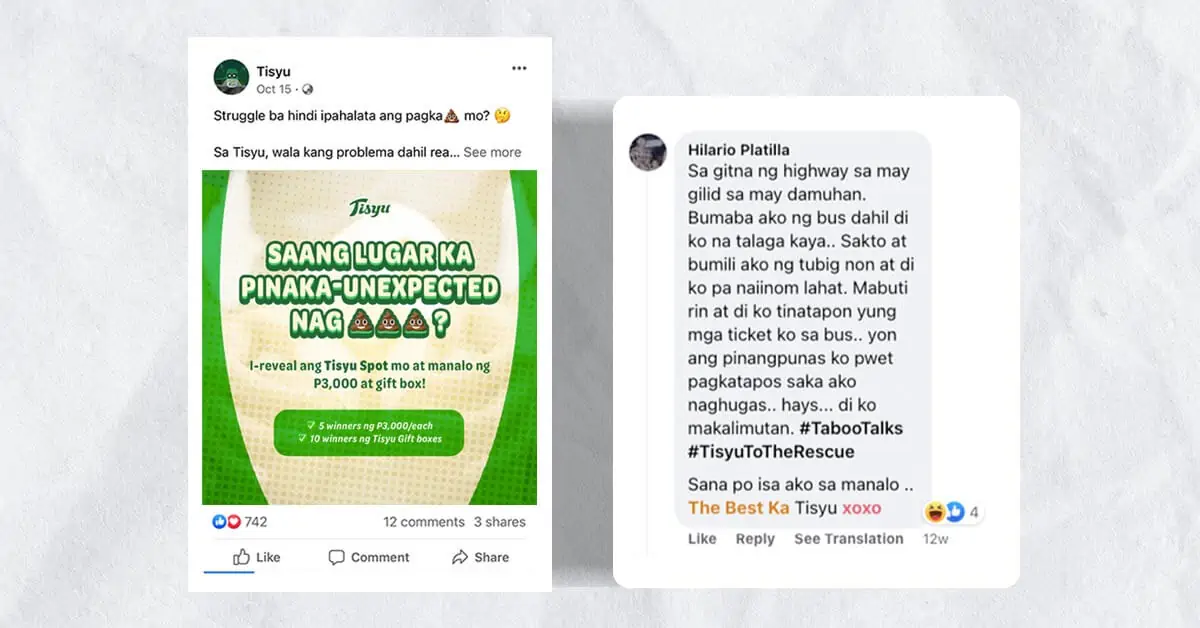The width and height of the screenshot is (1200, 628).
Task: Open the 12 comments list
Action: tap(424, 521)
